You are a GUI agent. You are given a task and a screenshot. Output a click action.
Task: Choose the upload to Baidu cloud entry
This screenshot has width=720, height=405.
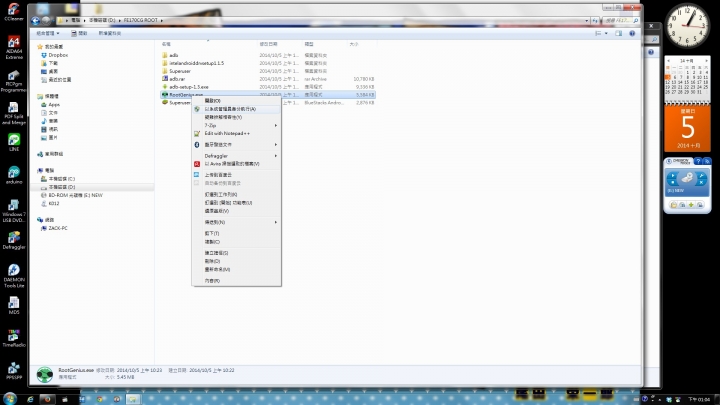[x=236, y=175]
